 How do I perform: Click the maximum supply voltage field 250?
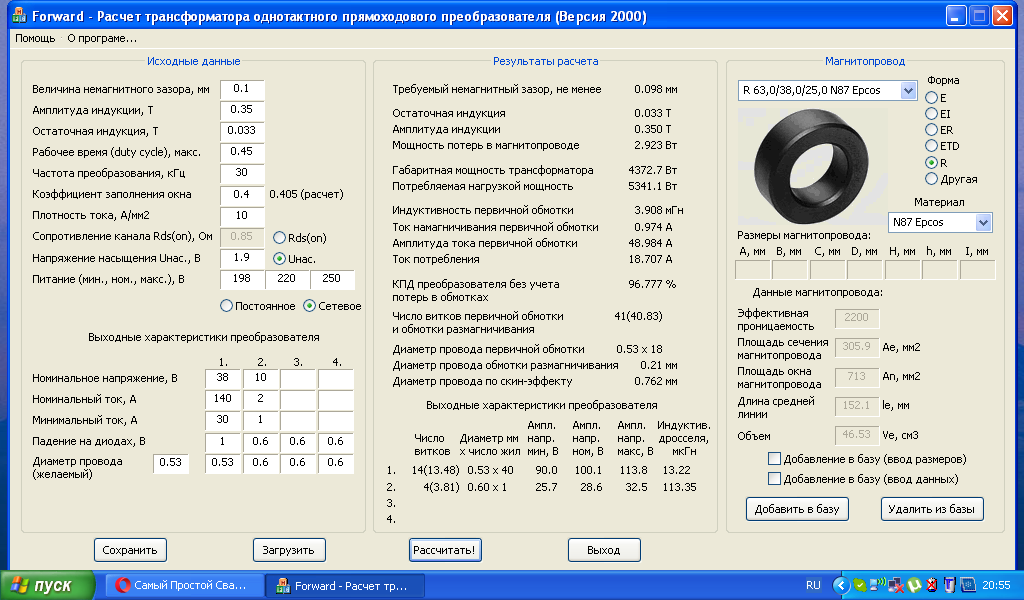click(332, 279)
